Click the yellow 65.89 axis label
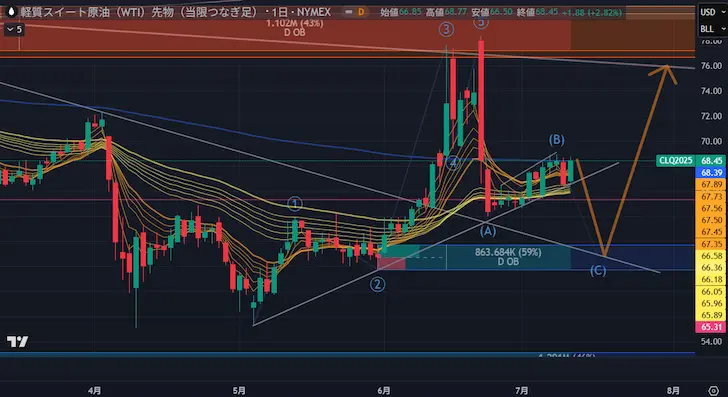728x397 pixels. [x=712, y=315]
